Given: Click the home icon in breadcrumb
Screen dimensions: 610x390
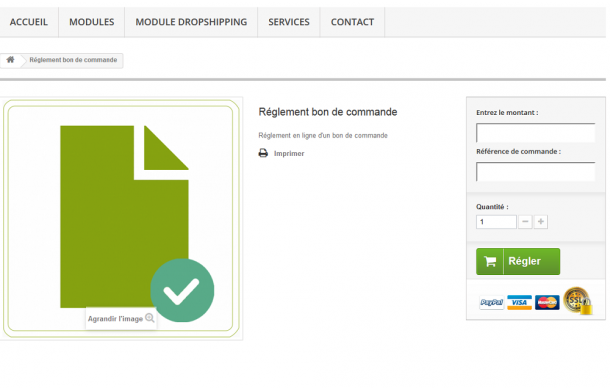Looking at the screenshot, I should pos(11,60).
